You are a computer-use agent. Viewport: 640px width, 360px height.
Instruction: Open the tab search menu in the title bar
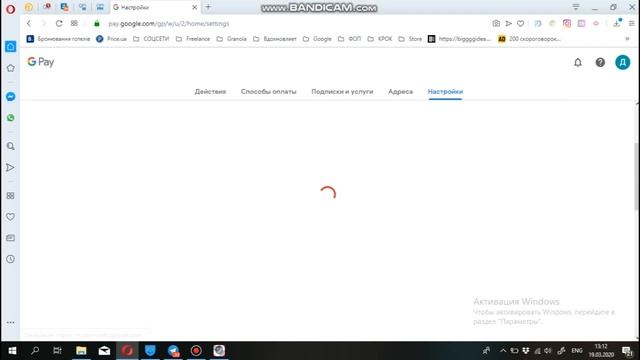click(576, 7)
